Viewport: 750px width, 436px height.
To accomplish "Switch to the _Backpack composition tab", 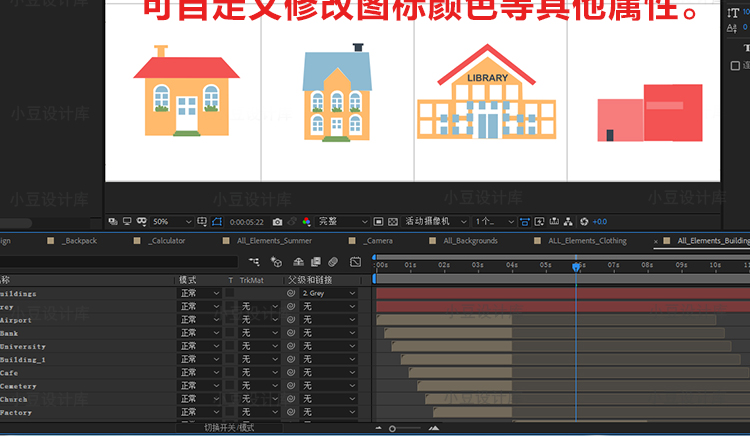I will pos(81,240).
